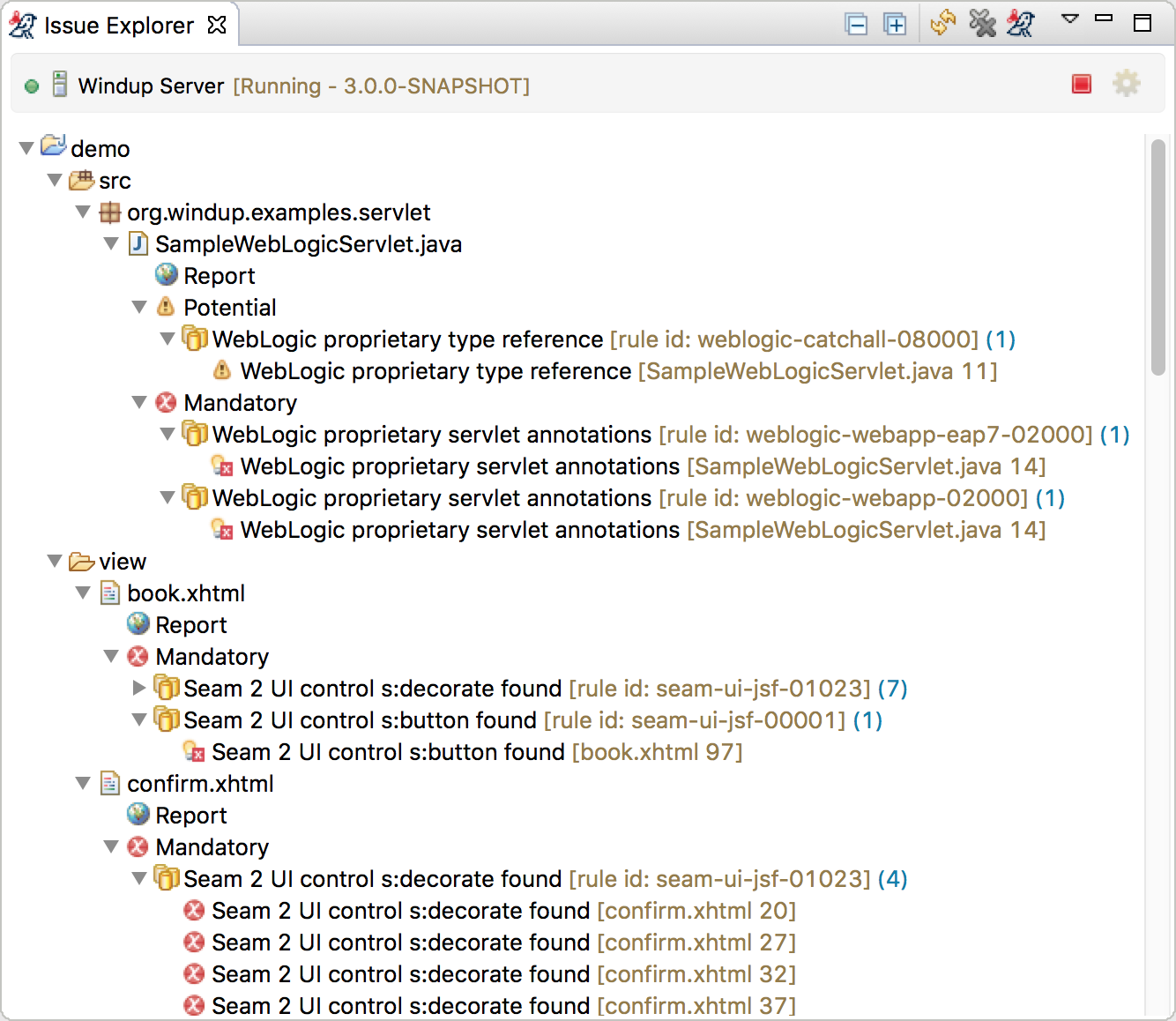The width and height of the screenshot is (1176, 1021).
Task: Click the gray double-X remove icon
Action: [x=982, y=23]
